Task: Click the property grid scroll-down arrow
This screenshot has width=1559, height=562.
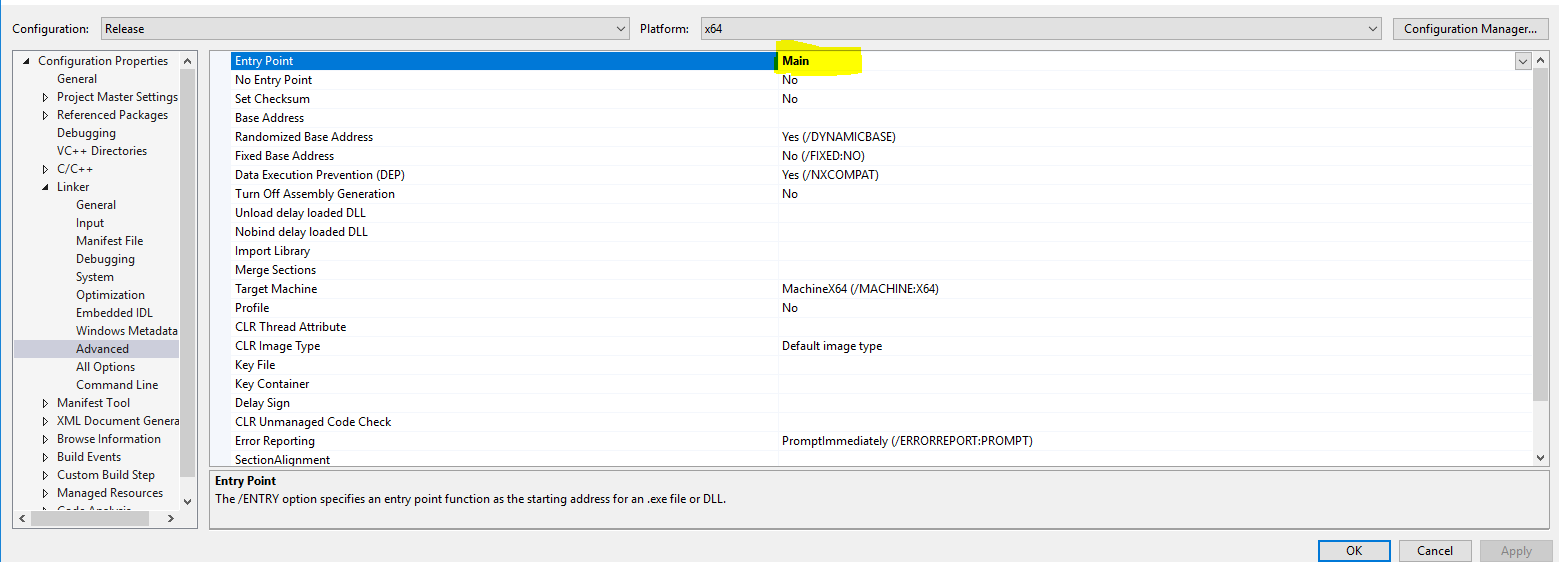Action: [x=1540, y=457]
